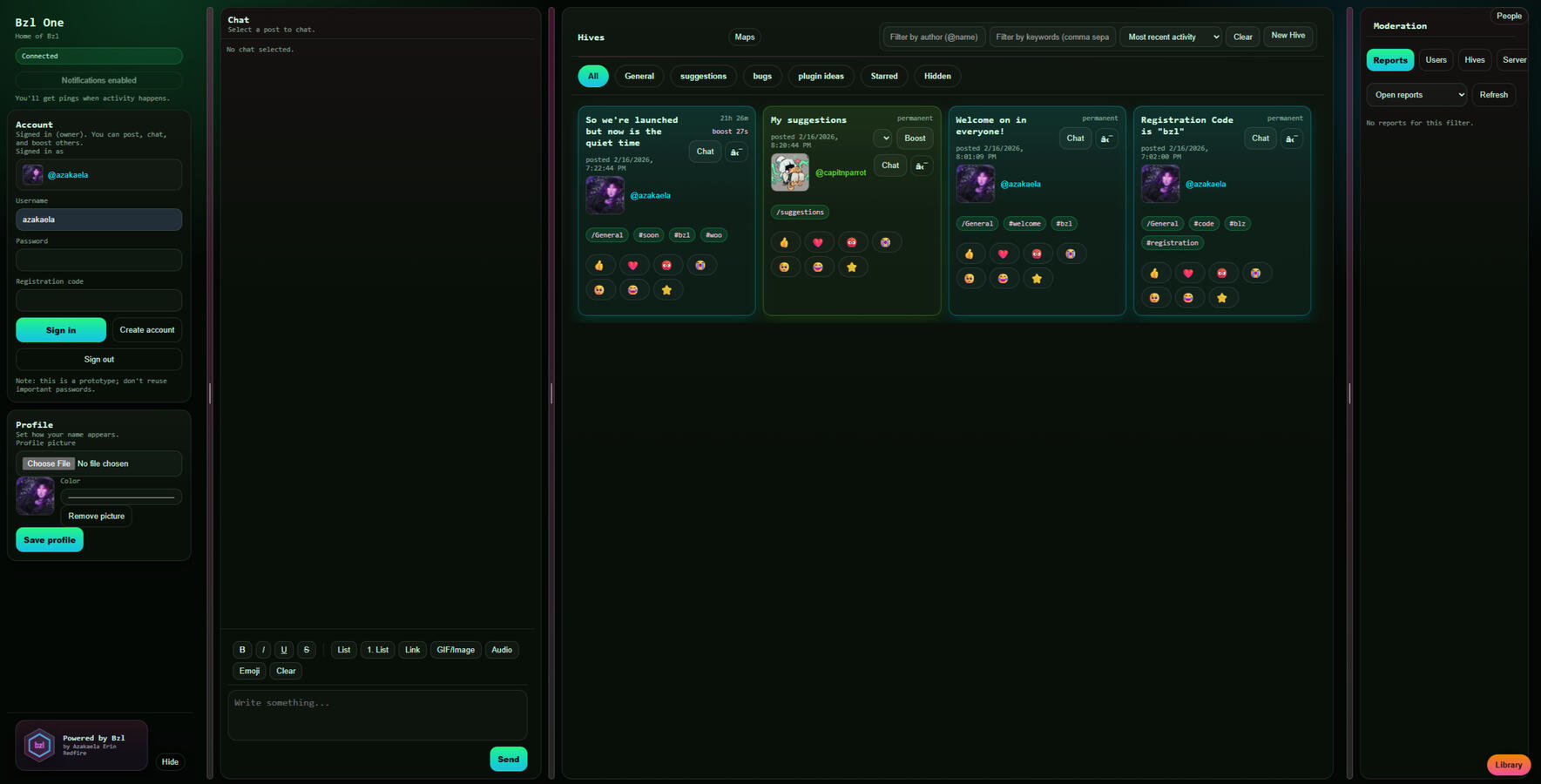
Task: Expand the Open reports filter dropdown
Action: point(1416,95)
